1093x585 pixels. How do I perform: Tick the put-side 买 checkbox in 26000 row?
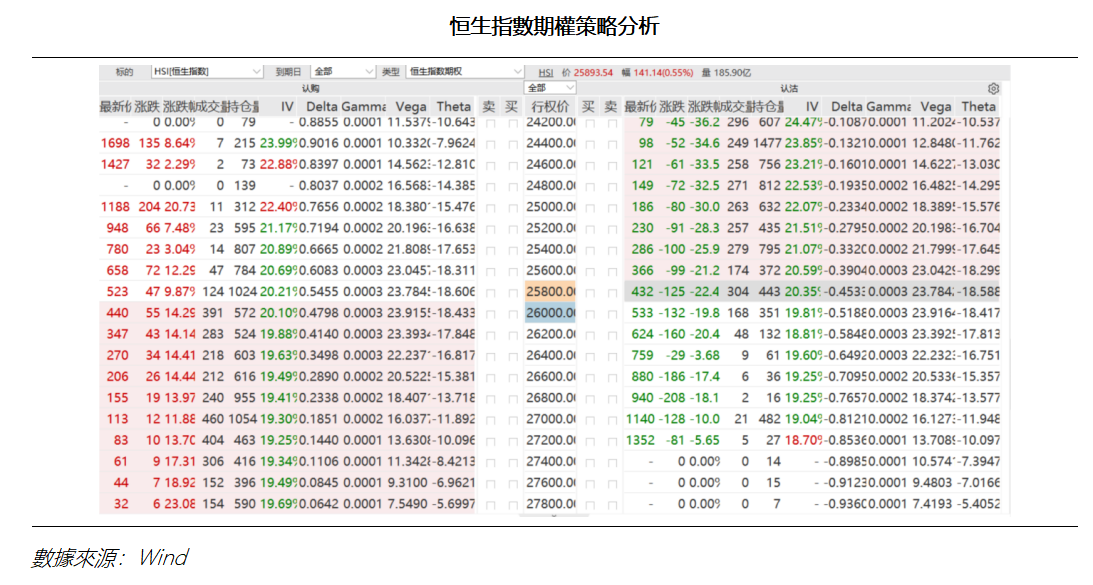point(590,314)
